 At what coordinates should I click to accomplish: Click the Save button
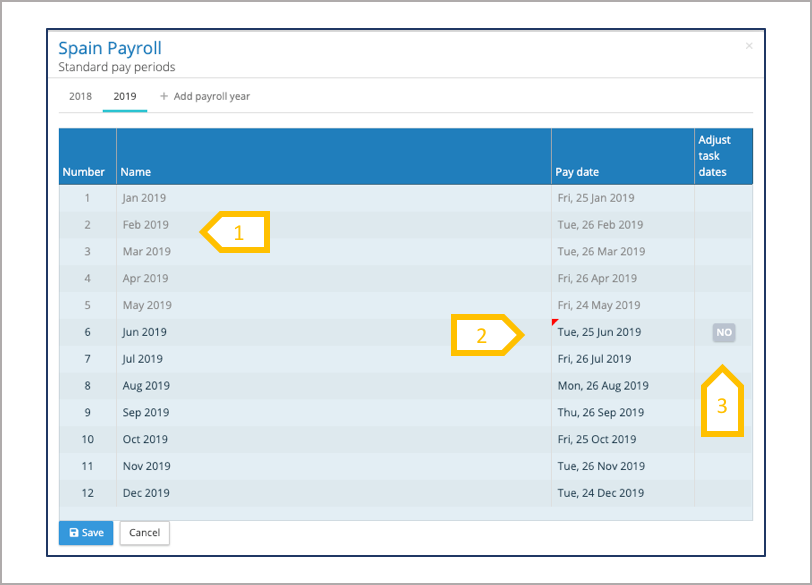pos(86,533)
